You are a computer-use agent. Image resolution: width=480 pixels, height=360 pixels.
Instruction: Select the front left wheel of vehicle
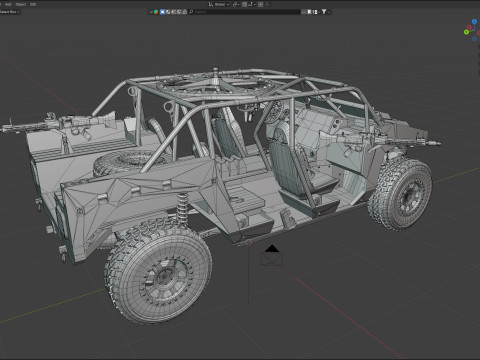pyautogui.click(x=400, y=194)
